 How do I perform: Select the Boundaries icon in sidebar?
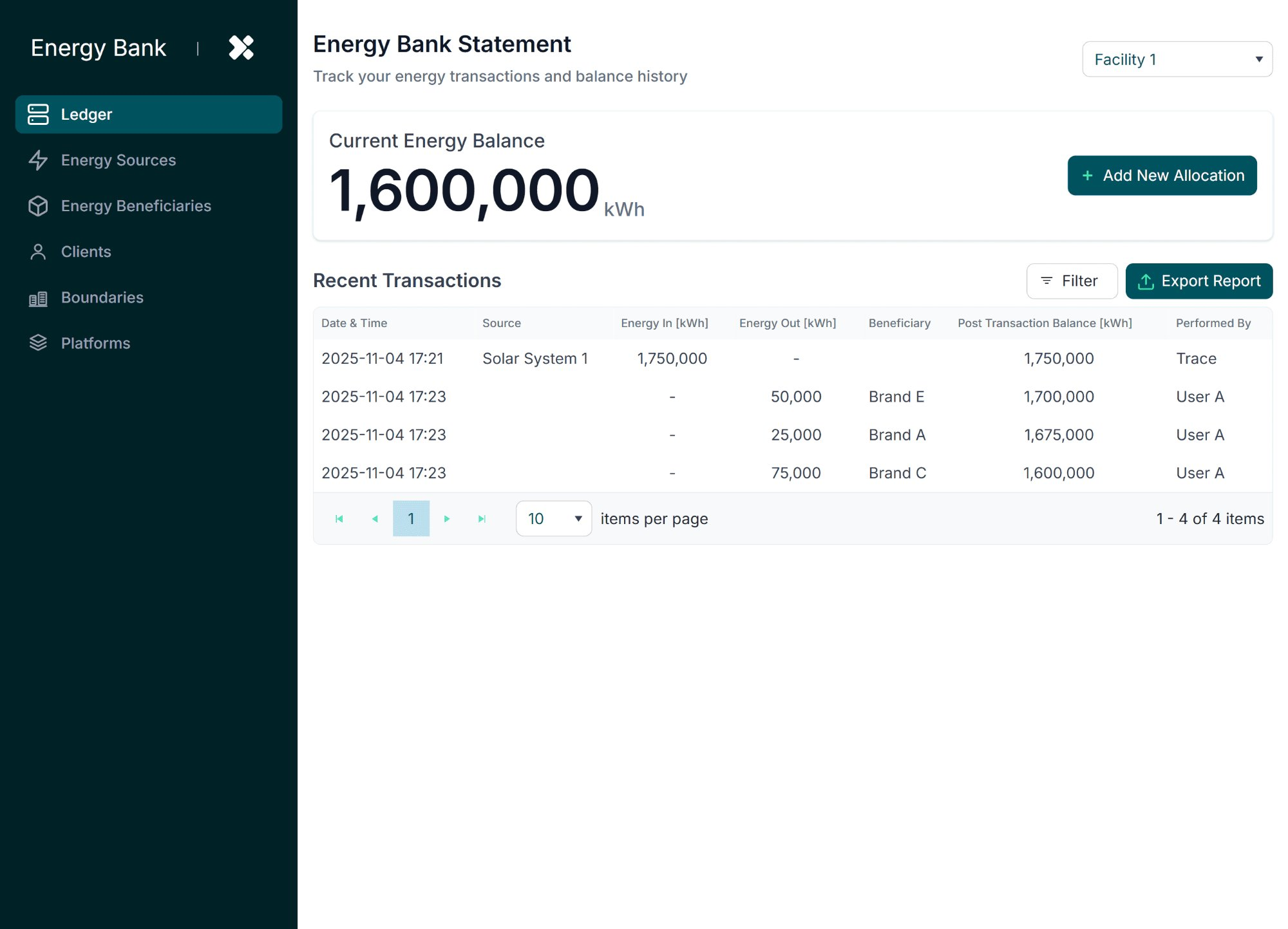(x=39, y=297)
